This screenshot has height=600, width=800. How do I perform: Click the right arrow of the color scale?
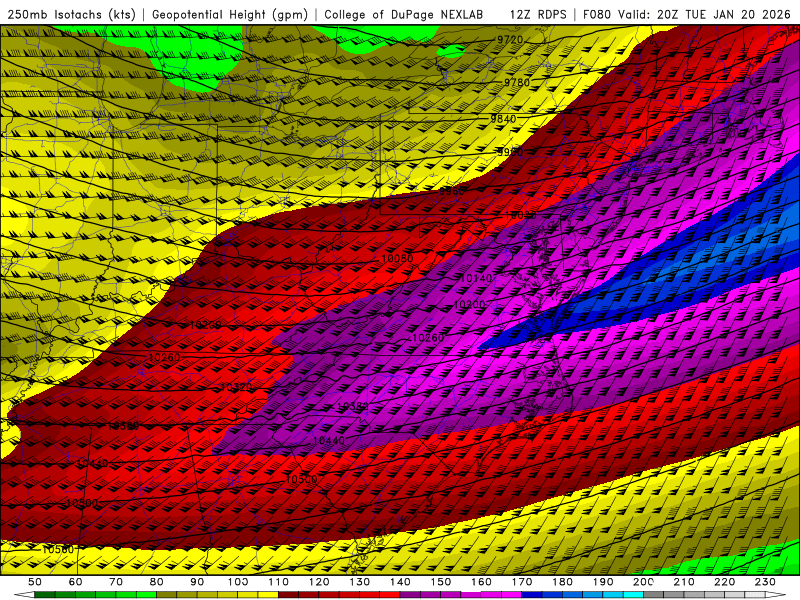[773, 595]
